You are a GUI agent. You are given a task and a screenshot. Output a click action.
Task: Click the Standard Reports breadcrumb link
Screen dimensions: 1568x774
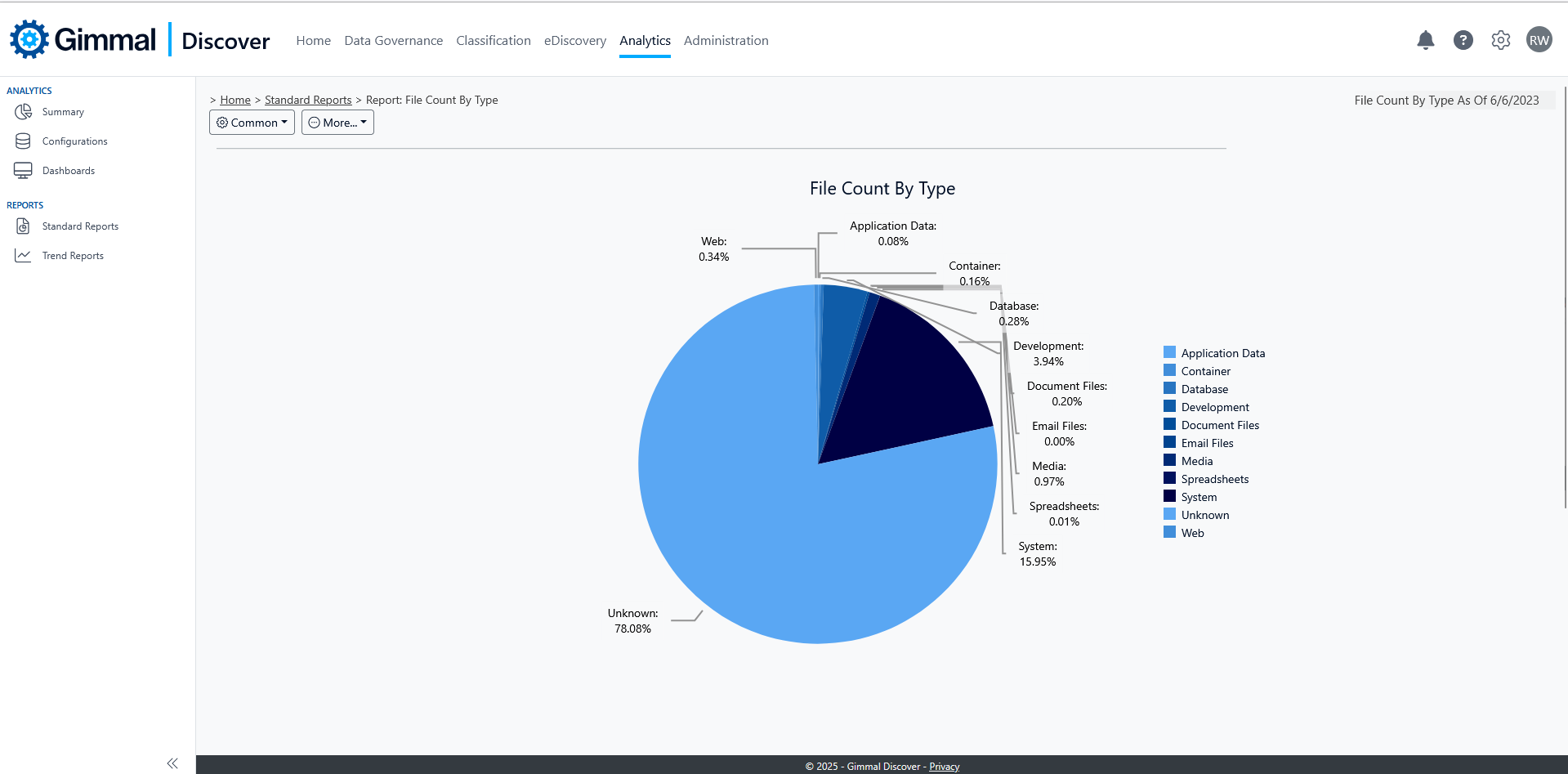pos(308,100)
